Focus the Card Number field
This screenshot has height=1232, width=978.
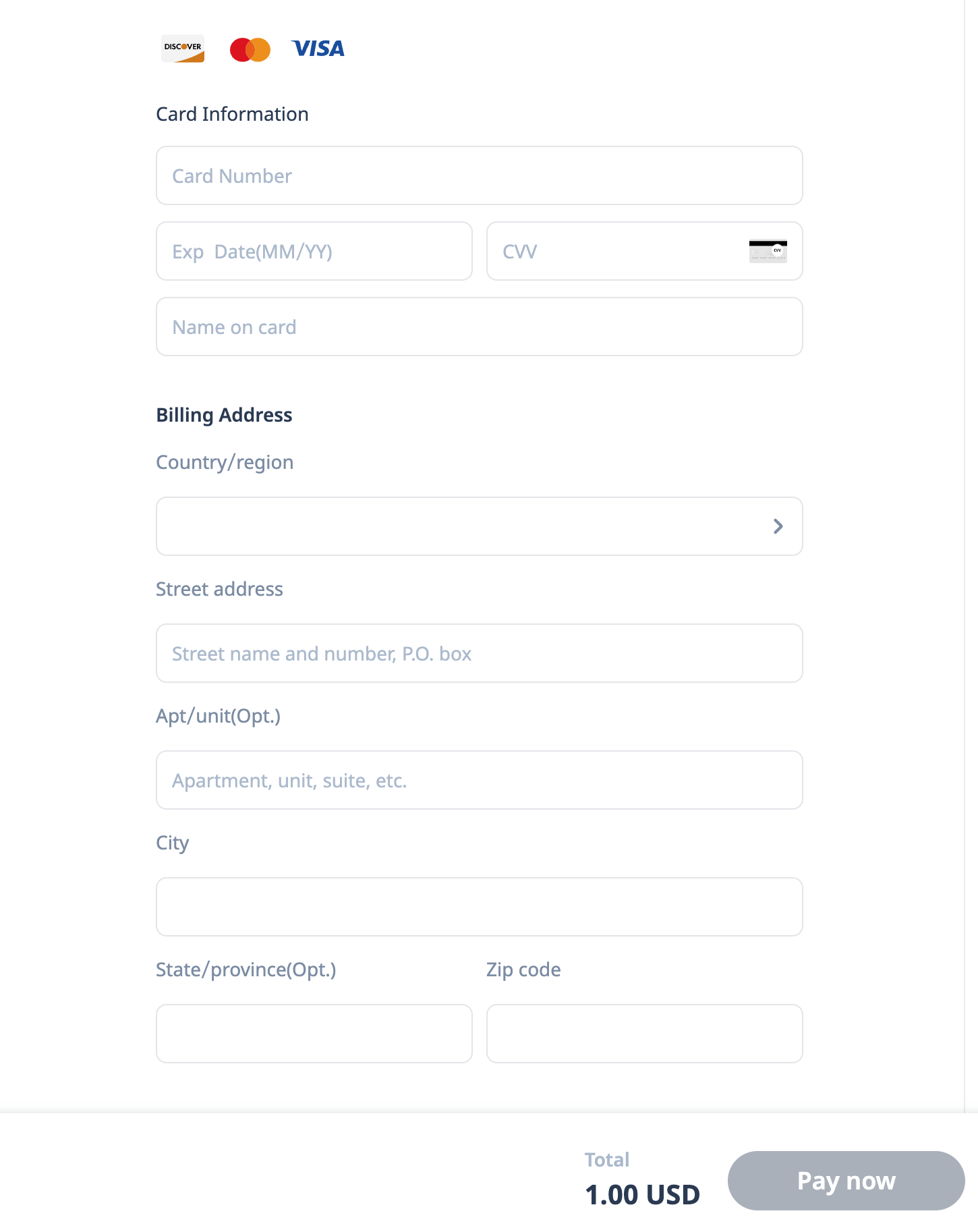pos(479,175)
